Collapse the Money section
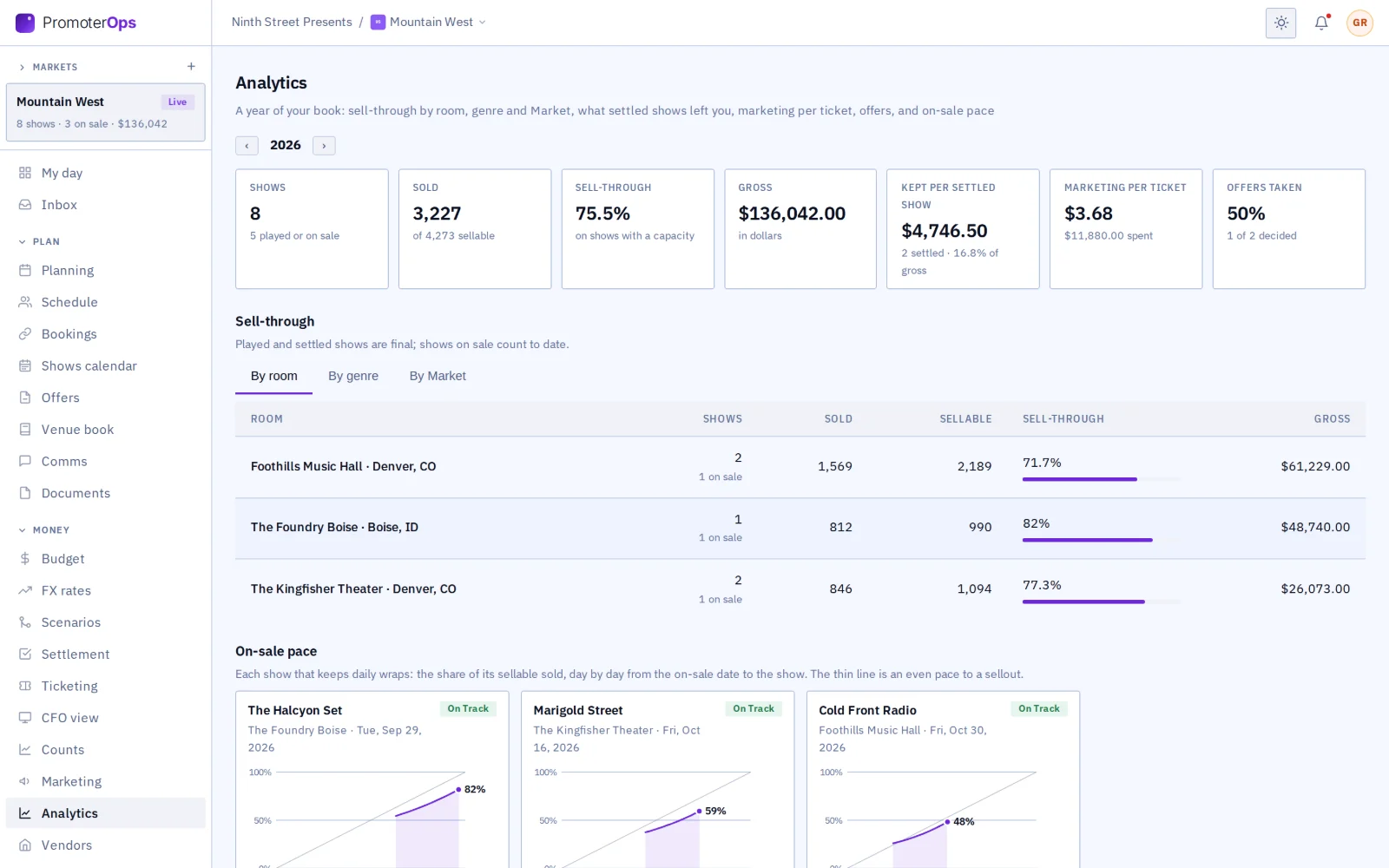 click(43, 529)
